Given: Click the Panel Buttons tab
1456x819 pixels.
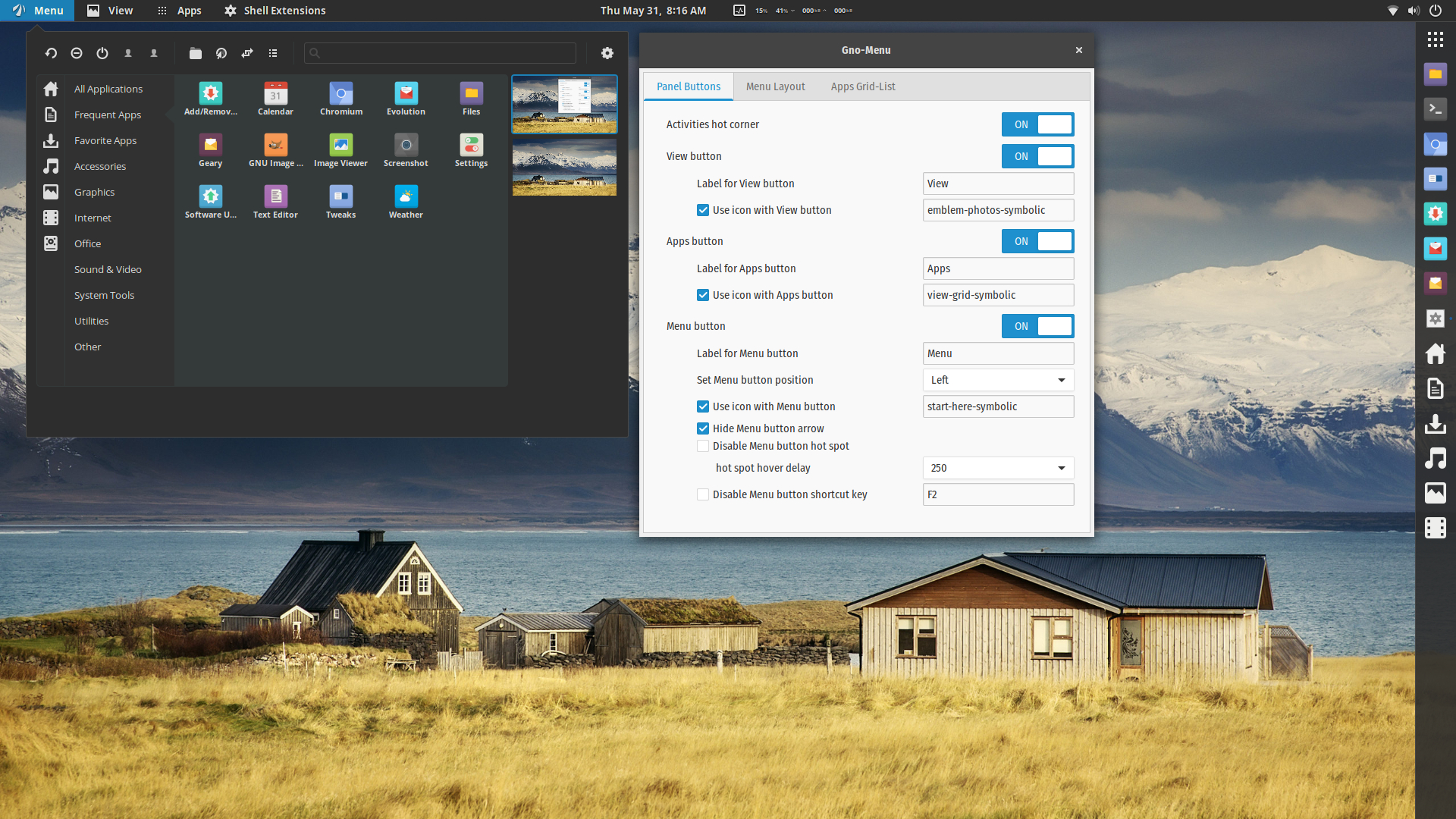Looking at the screenshot, I should (689, 87).
